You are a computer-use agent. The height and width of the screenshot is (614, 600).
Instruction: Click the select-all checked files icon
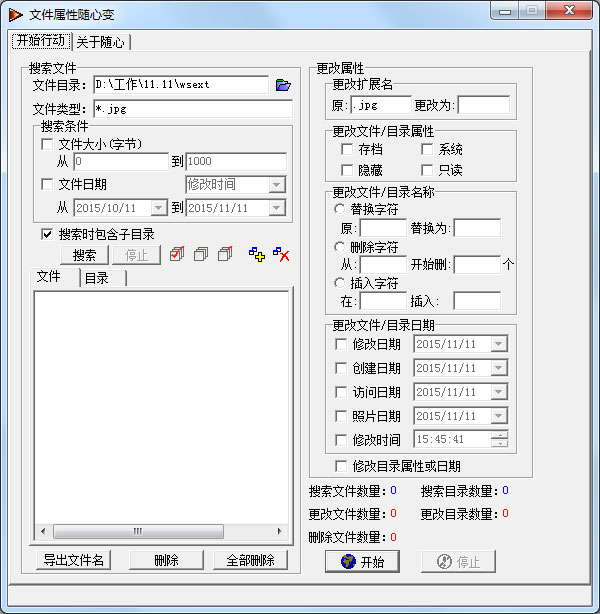pyautogui.click(x=177, y=254)
